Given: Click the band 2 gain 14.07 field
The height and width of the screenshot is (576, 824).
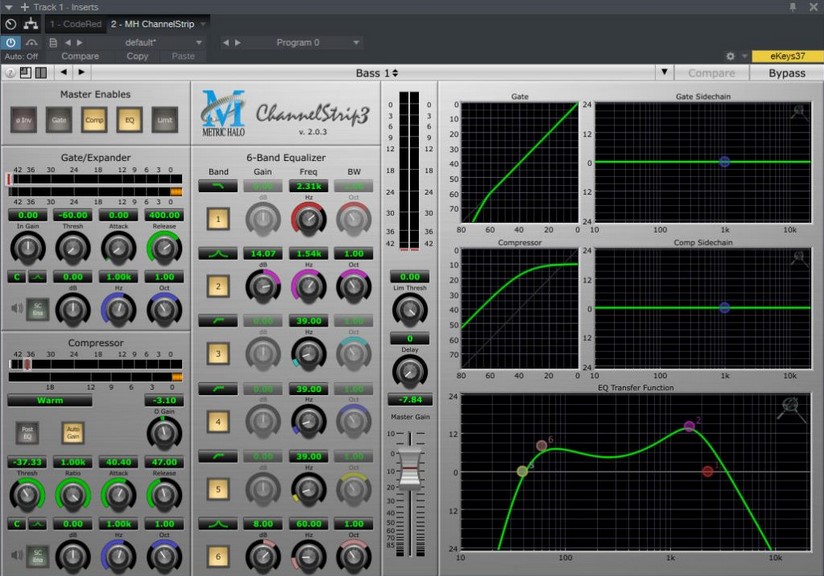Looking at the screenshot, I should (263, 254).
